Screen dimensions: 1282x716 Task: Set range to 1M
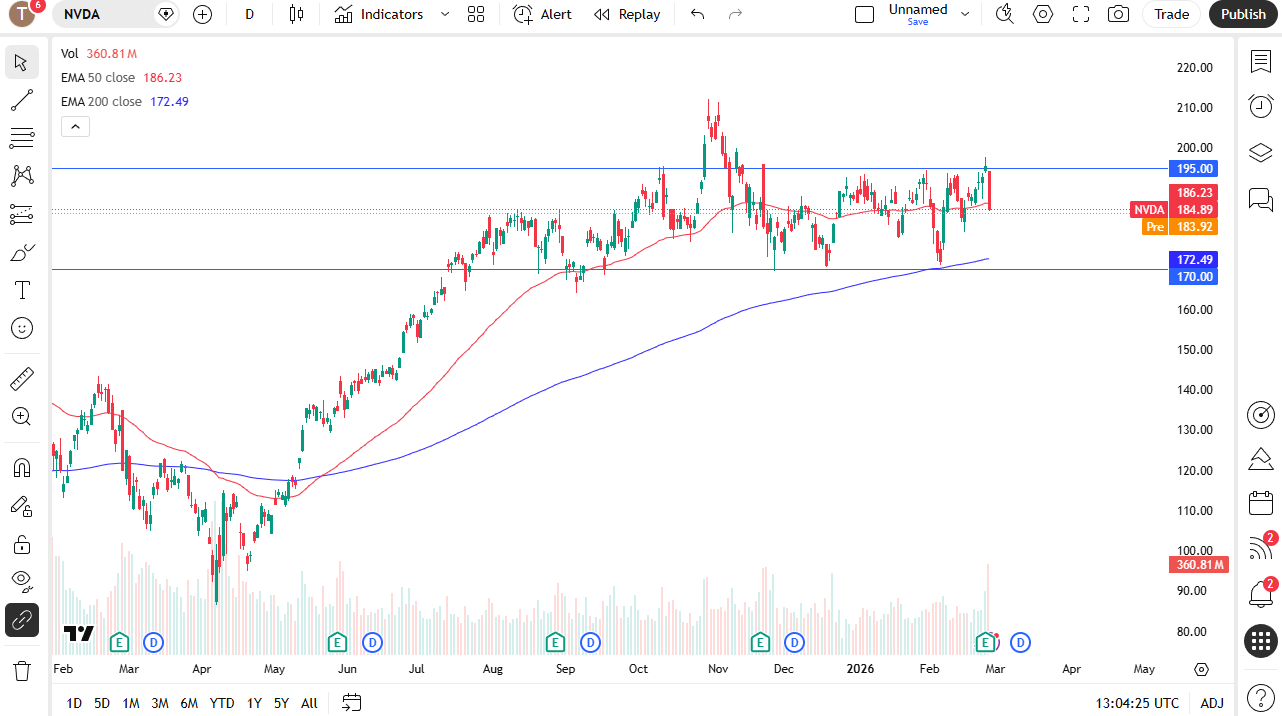tap(131, 703)
